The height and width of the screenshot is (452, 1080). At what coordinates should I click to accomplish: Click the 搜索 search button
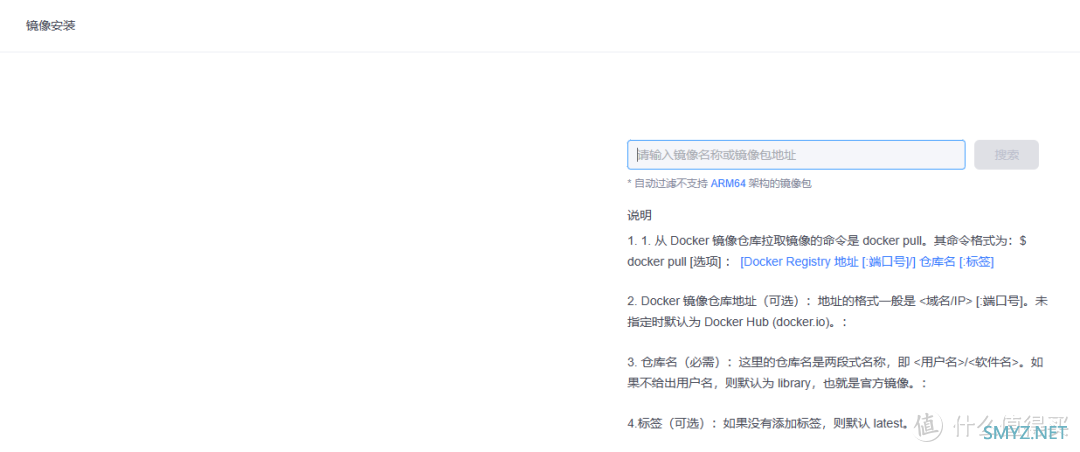(x=1006, y=155)
